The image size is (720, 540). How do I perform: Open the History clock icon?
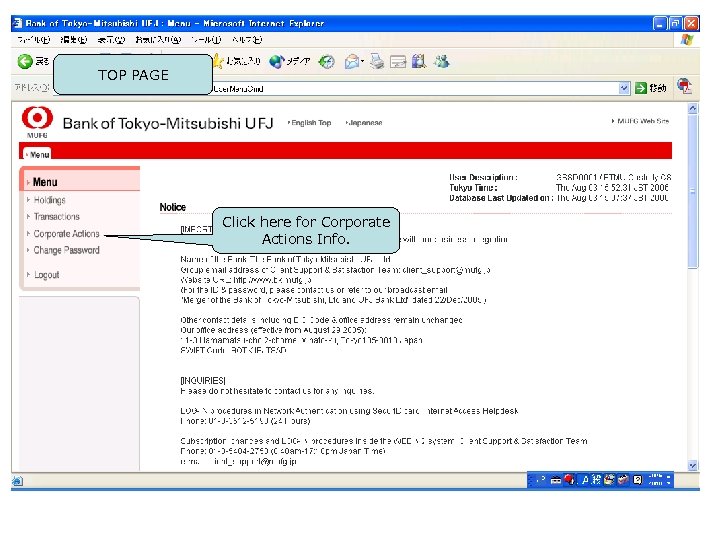[327, 62]
